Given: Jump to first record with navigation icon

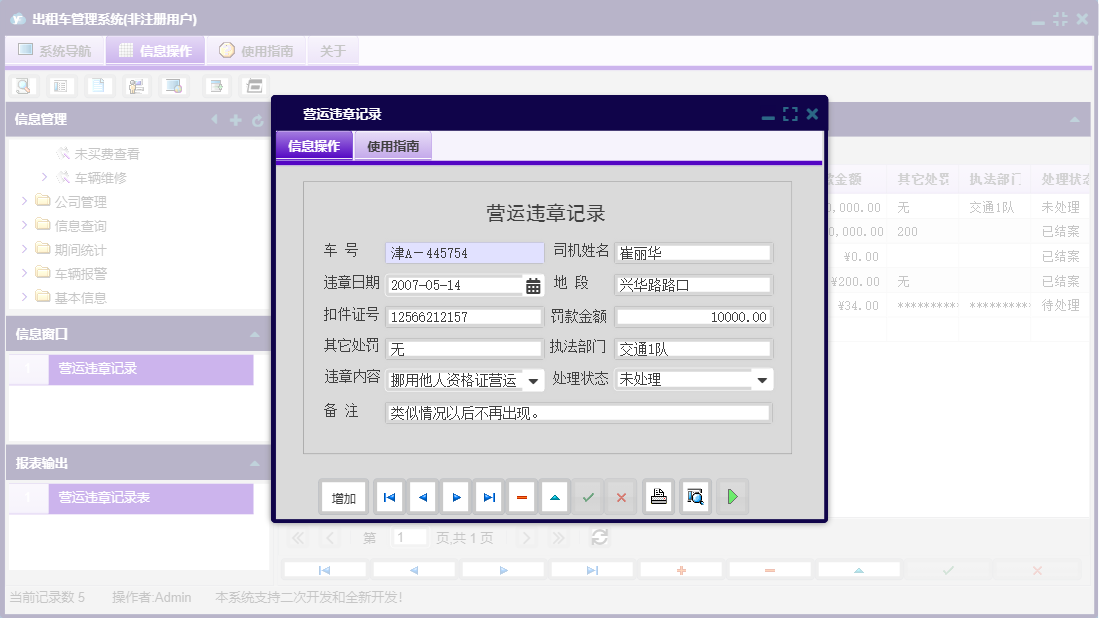Looking at the screenshot, I should pyautogui.click(x=388, y=496).
